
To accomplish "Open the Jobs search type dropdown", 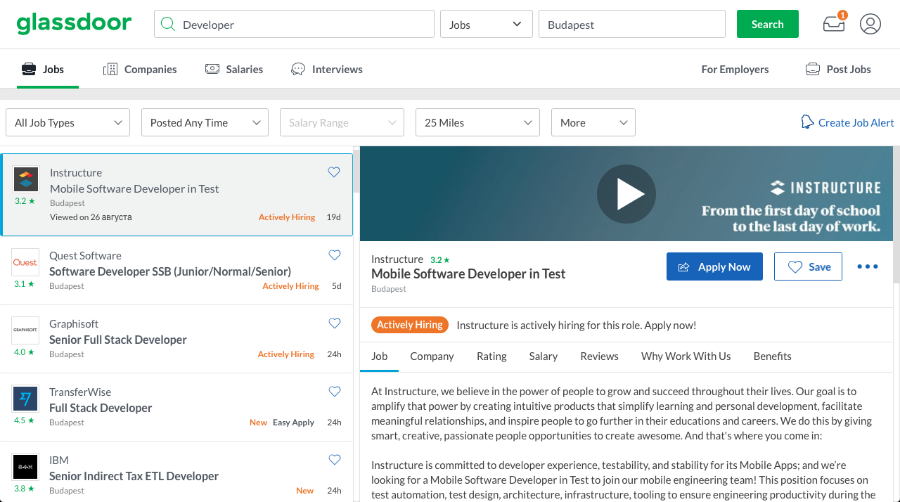I will [486, 25].
